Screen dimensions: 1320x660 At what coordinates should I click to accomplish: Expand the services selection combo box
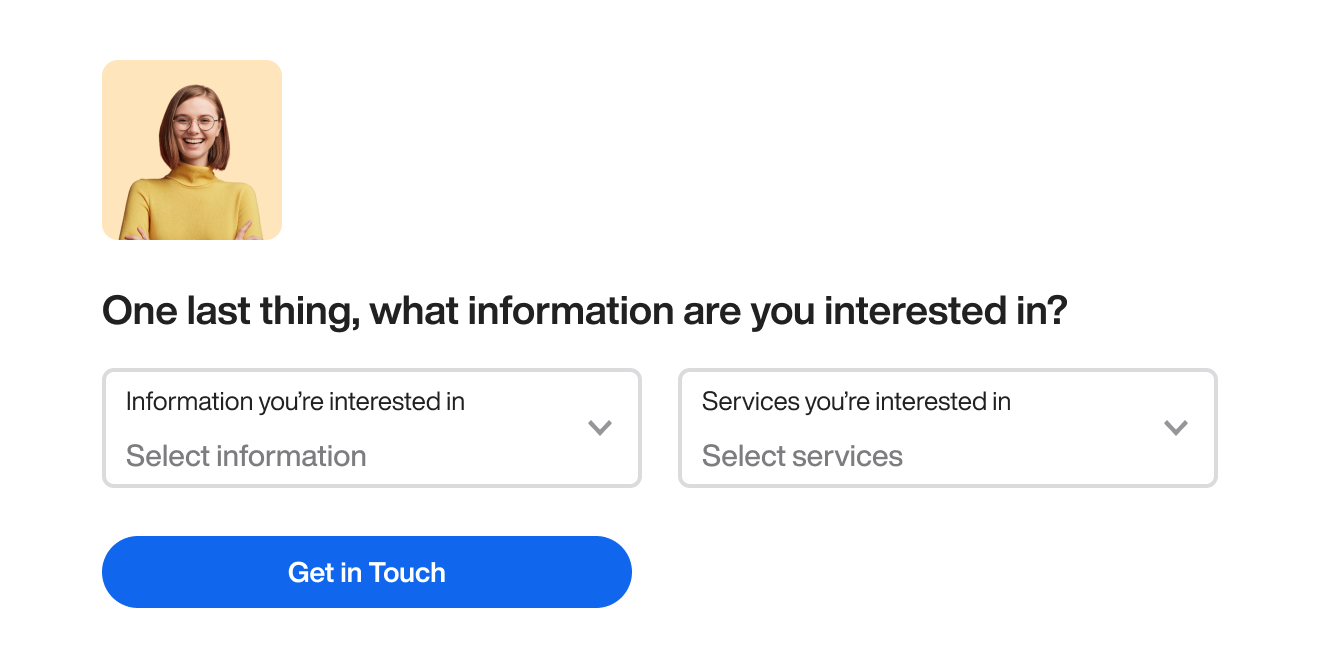coord(947,428)
